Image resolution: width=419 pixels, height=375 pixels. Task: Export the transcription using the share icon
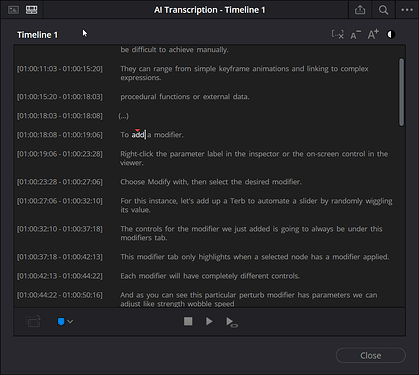pos(360,10)
